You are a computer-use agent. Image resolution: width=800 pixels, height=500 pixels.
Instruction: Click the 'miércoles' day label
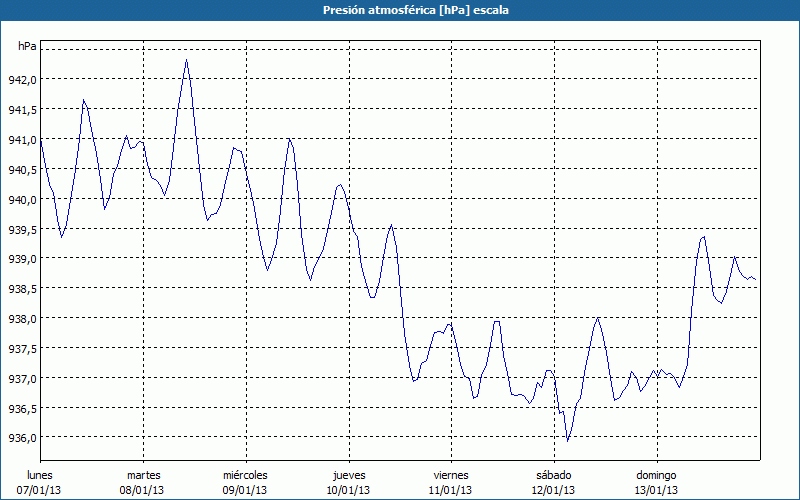coord(245,474)
